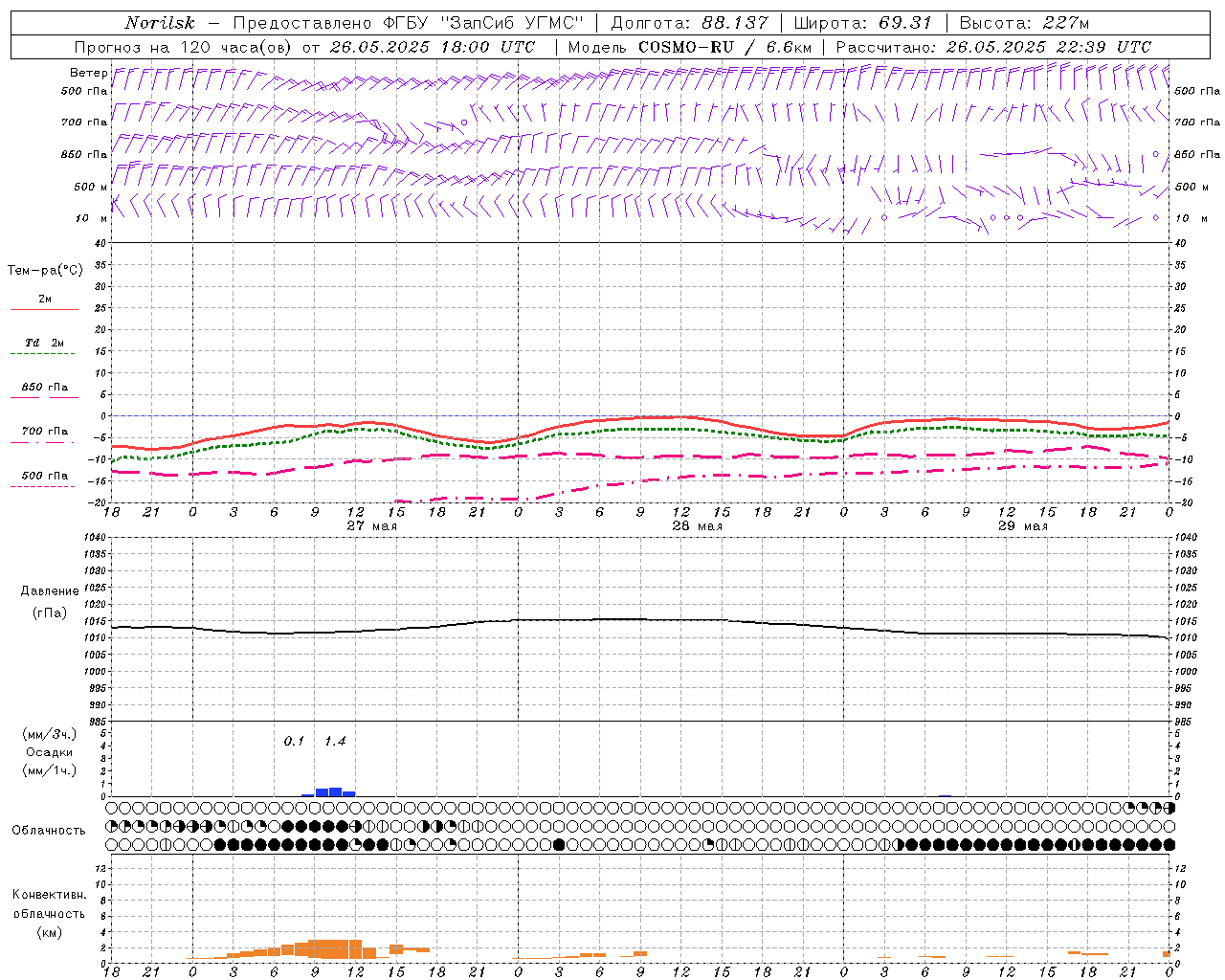Click the model name "COSMO-RU / 6.6км"
Image resolution: width=1225 pixels, height=980 pixels.
724,47
